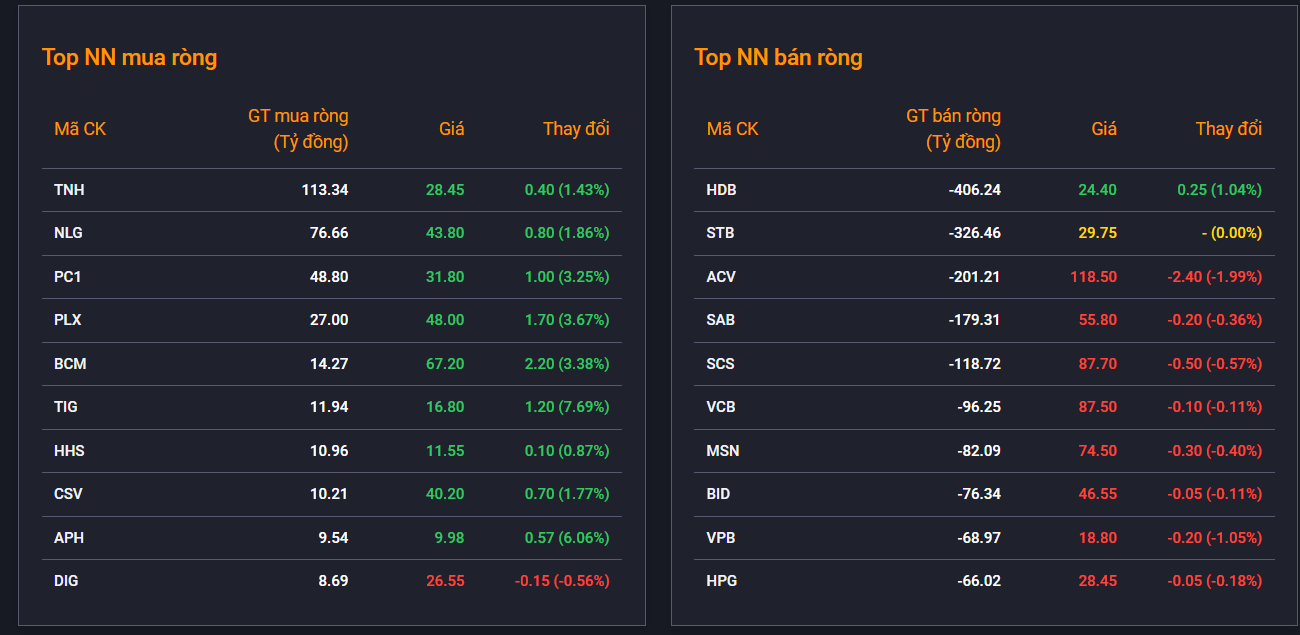1300x635 pixels.
Task: Click 'Mã CK' header in net buy table
Action: (80, 129)
